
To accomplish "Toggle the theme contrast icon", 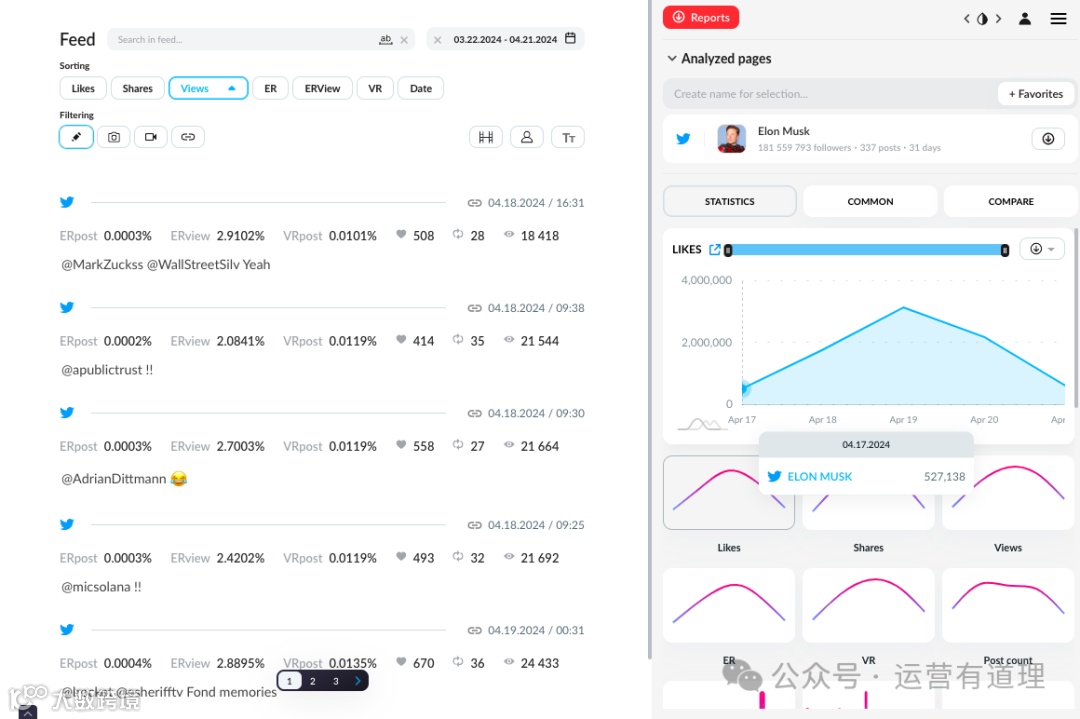I will 982,19.
